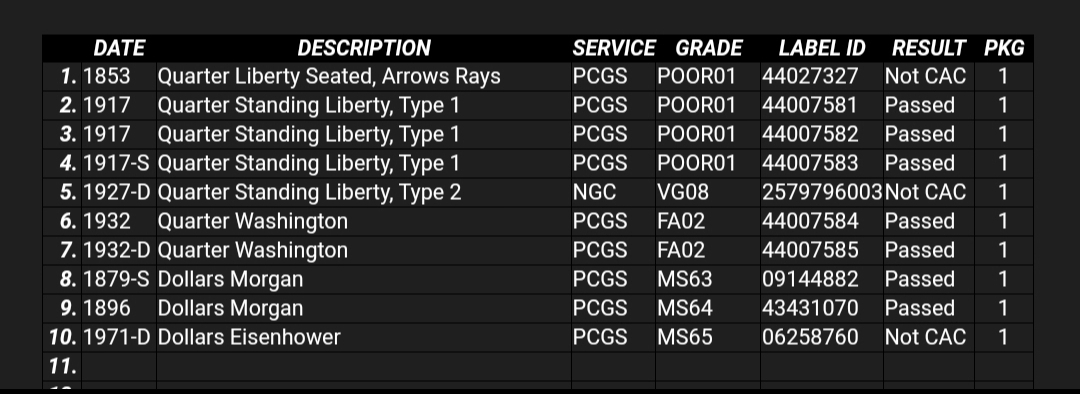The width and height of the screenshot is (1080, 394).
Task: Click row number 11
Action: pos(62,366)
